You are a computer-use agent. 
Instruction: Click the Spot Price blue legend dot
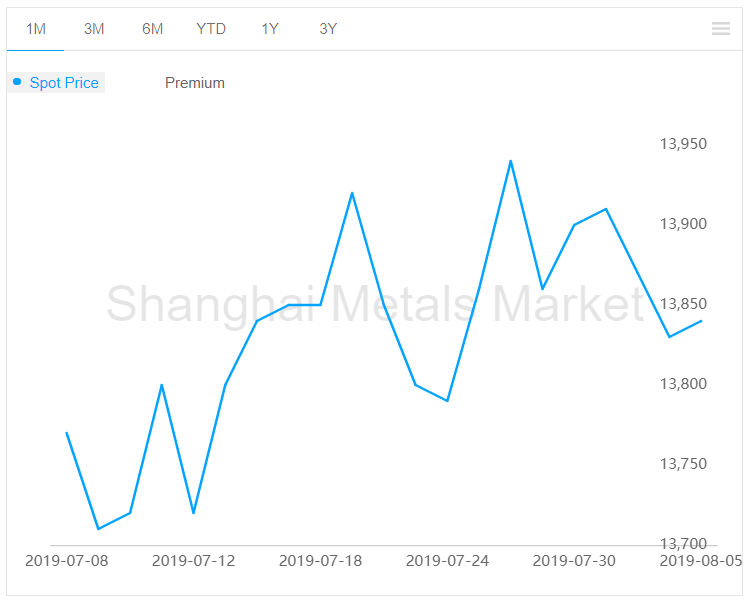(x=17, y=82)
